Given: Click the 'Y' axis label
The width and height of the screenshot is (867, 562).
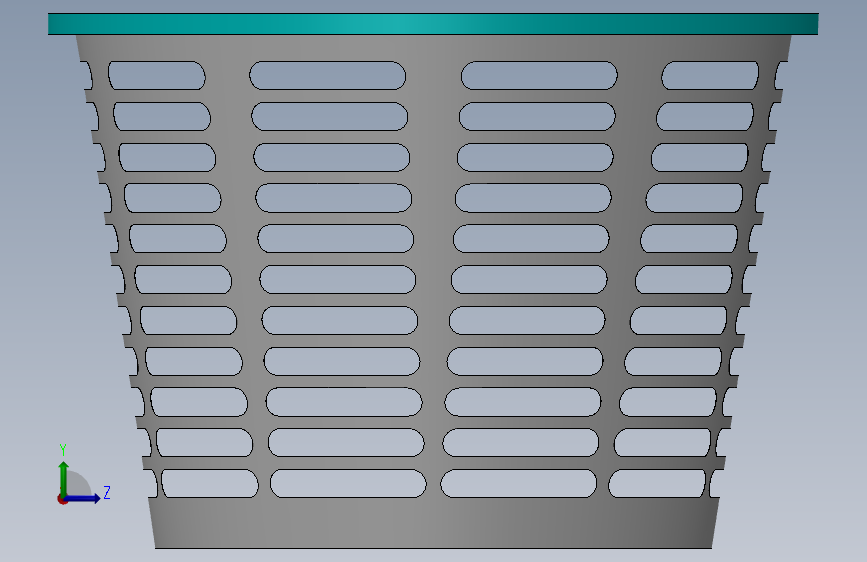Looking at the screenshot, I should pos(63,450).
